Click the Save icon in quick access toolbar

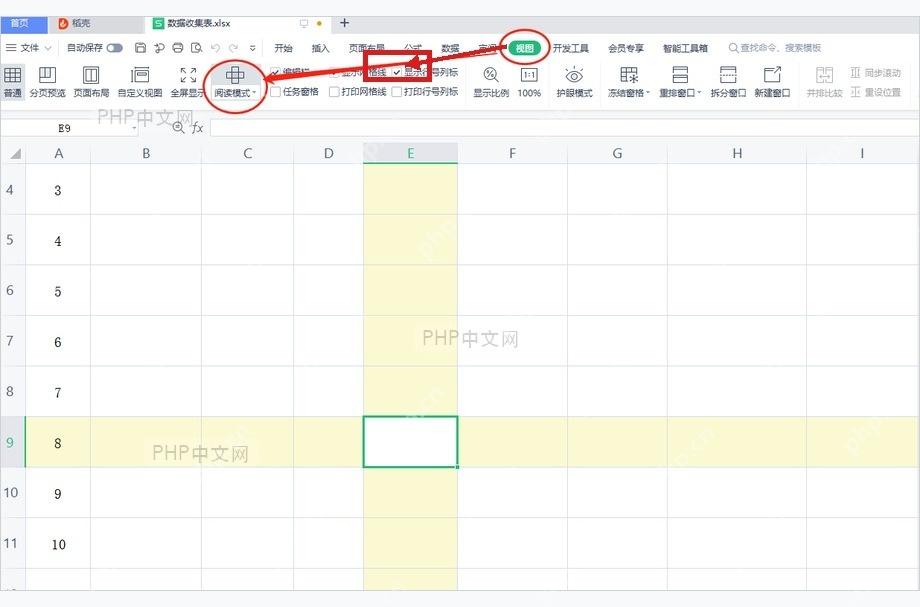point(140,48)
